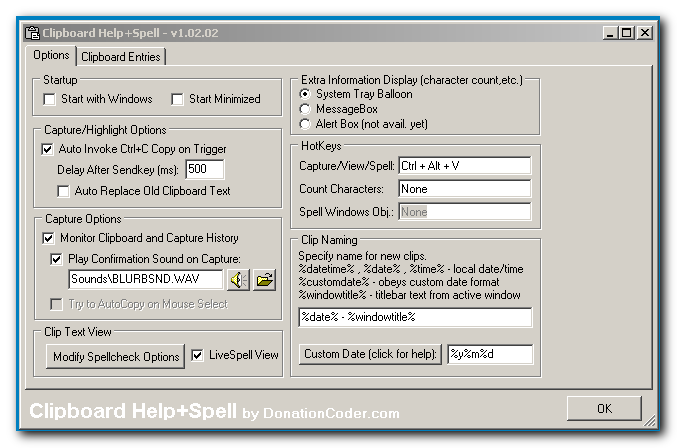Click the Capture Options group label
This screenshot has height=448, width=677.
pyautogui.click(x=83, y=219)
